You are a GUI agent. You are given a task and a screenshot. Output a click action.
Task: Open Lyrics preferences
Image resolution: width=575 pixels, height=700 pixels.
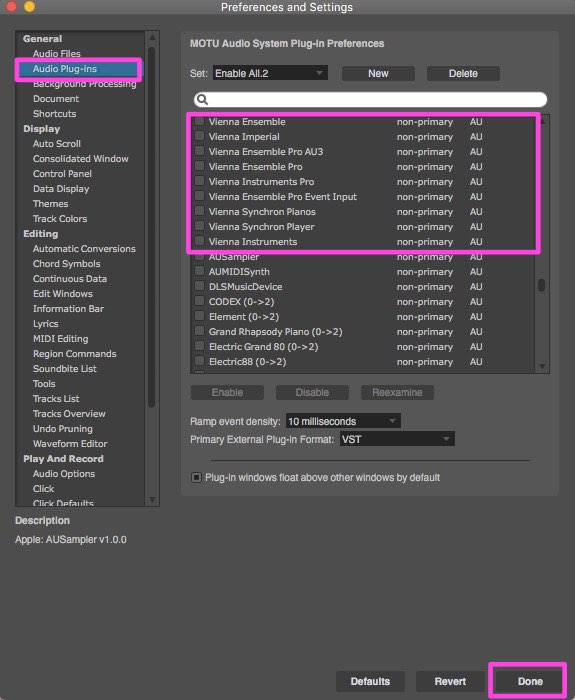pyautogui.click(x=46, y=324)
